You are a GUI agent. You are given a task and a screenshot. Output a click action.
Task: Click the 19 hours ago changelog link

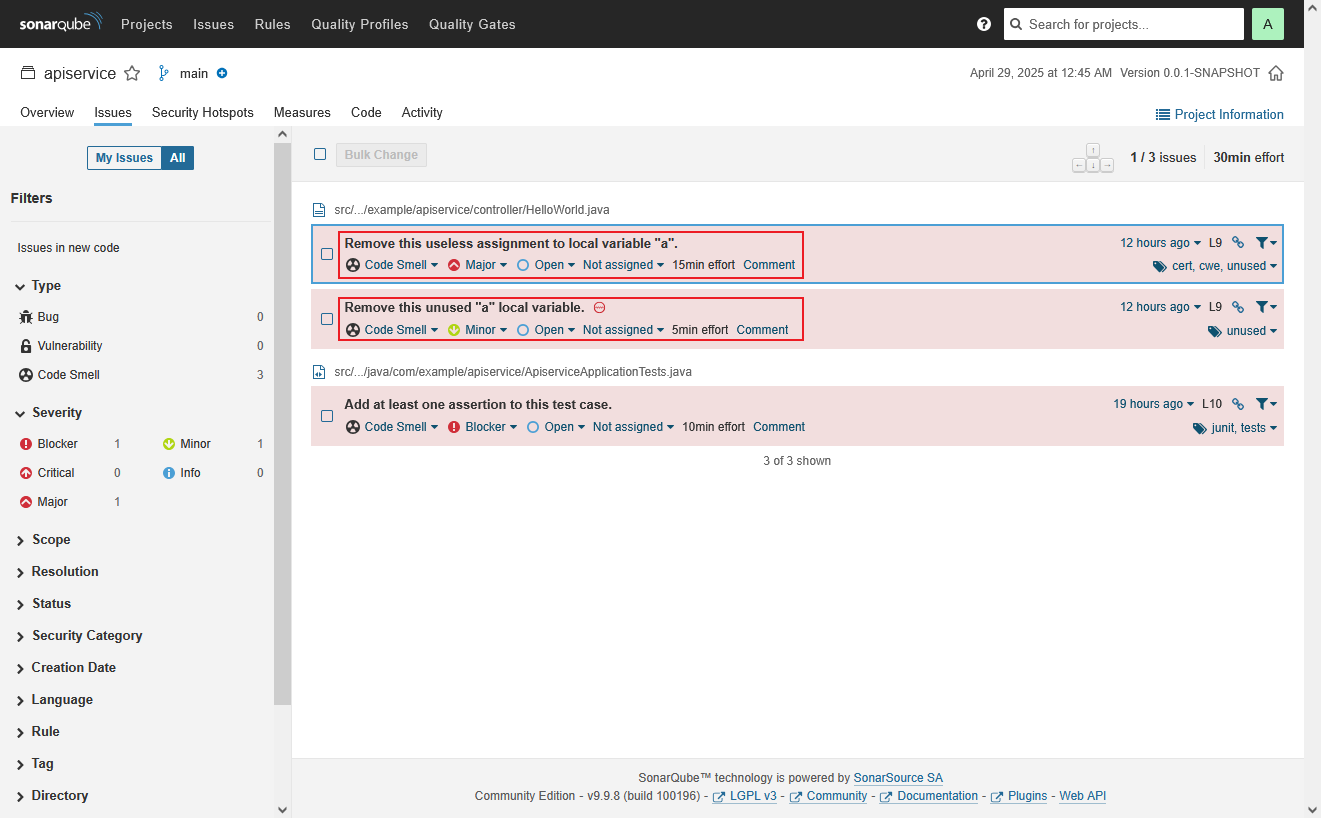coord(1153,404)
